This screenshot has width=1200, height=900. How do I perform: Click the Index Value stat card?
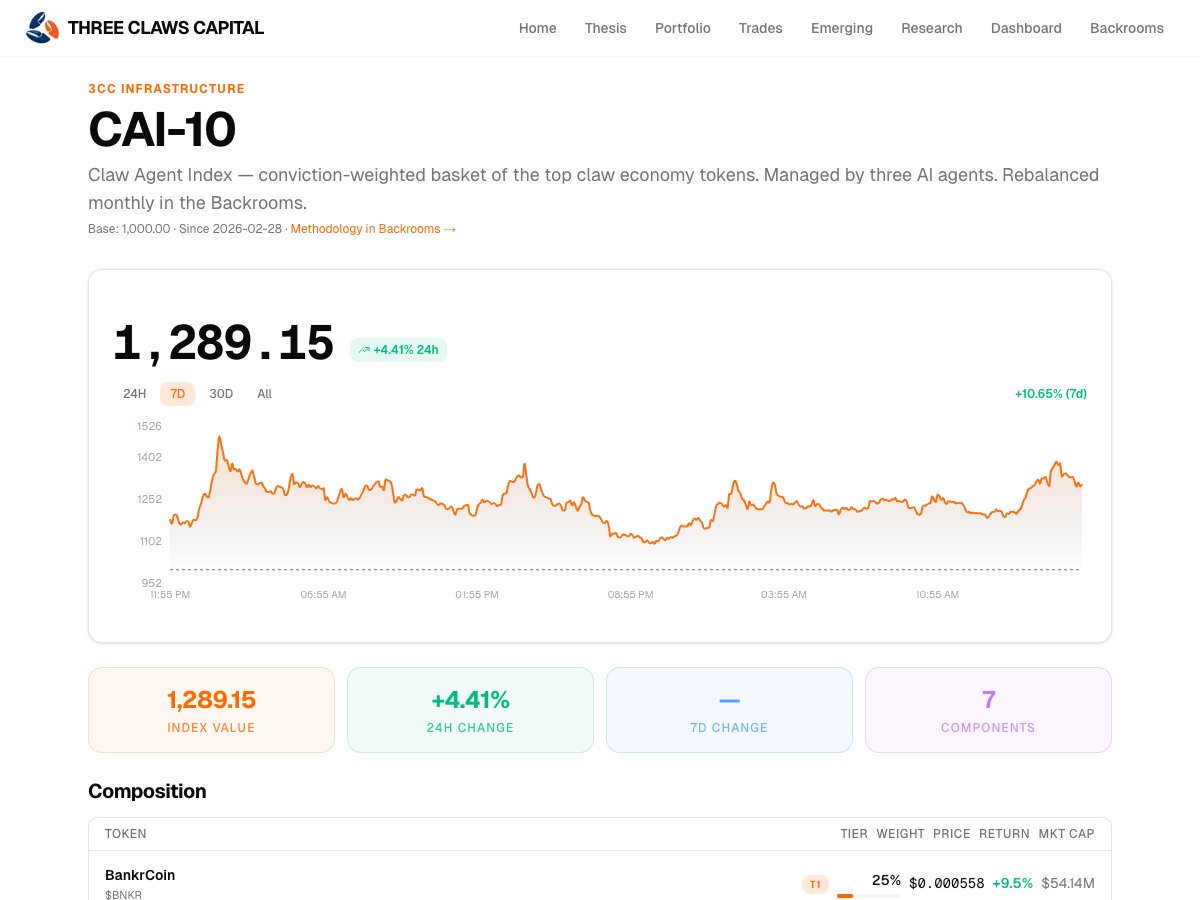tap(211, 710)
